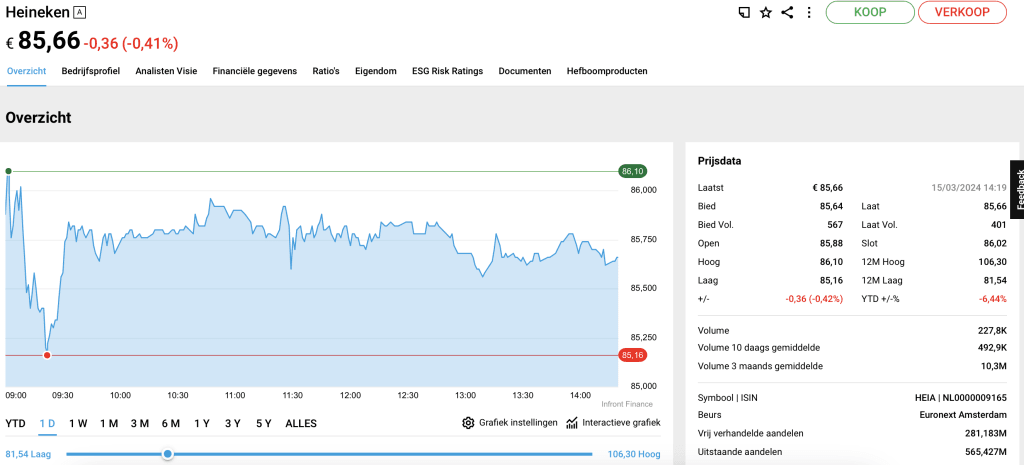The width and height of the screenshot is (1024, 465).
Task: Choose the 5 Y chart timeframe
Action: click(x=263, y=423)
